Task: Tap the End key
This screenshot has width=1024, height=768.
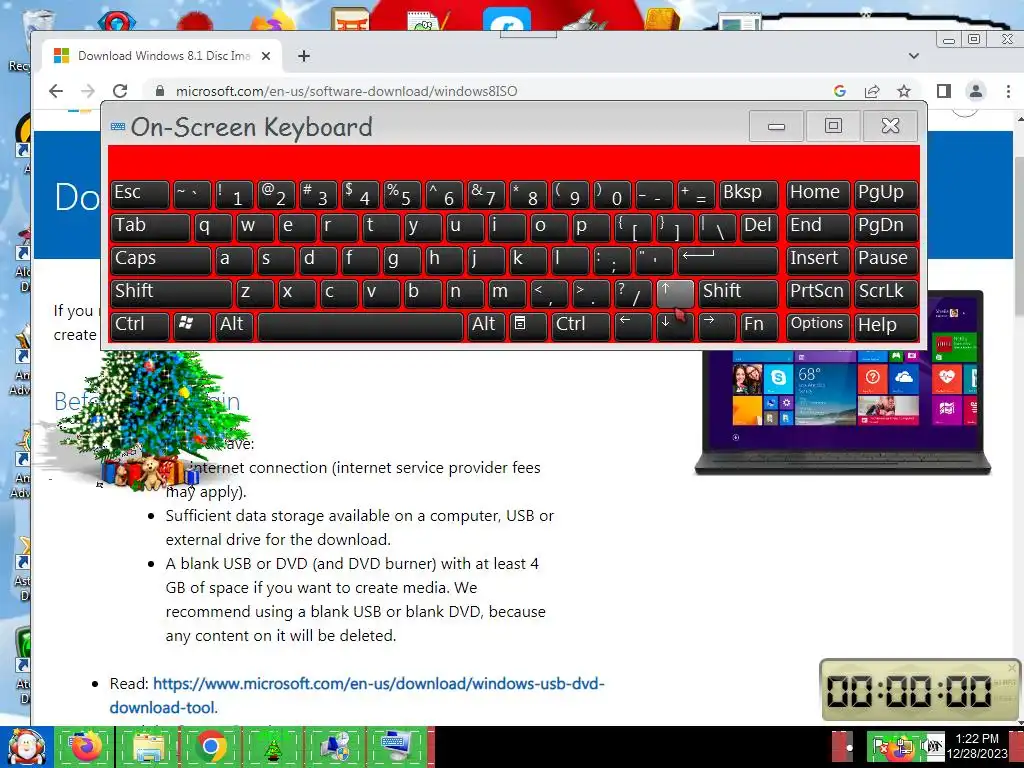Action: pyautogui.click(x=818, y=227)
